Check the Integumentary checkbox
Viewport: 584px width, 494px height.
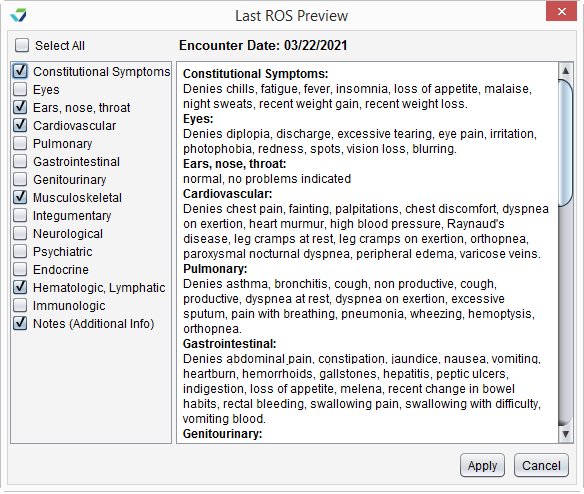click(x=20, y=215)
